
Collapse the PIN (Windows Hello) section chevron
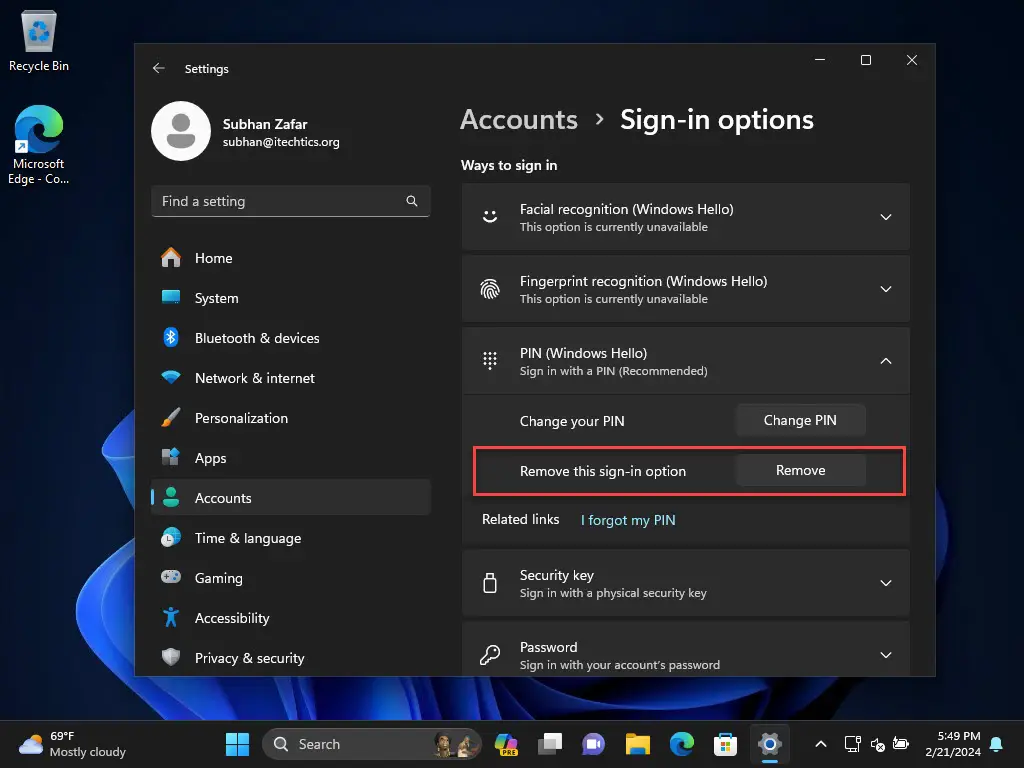tap(886, 360)
